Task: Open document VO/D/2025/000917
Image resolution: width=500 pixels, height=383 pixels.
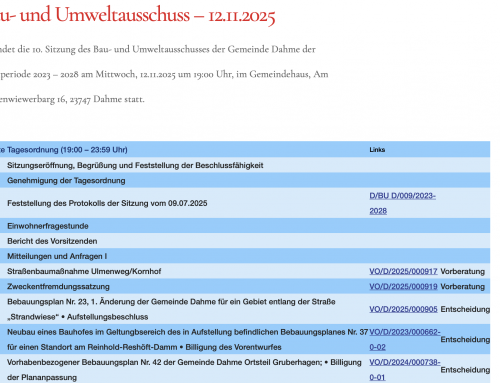Action: click(403, 271)
